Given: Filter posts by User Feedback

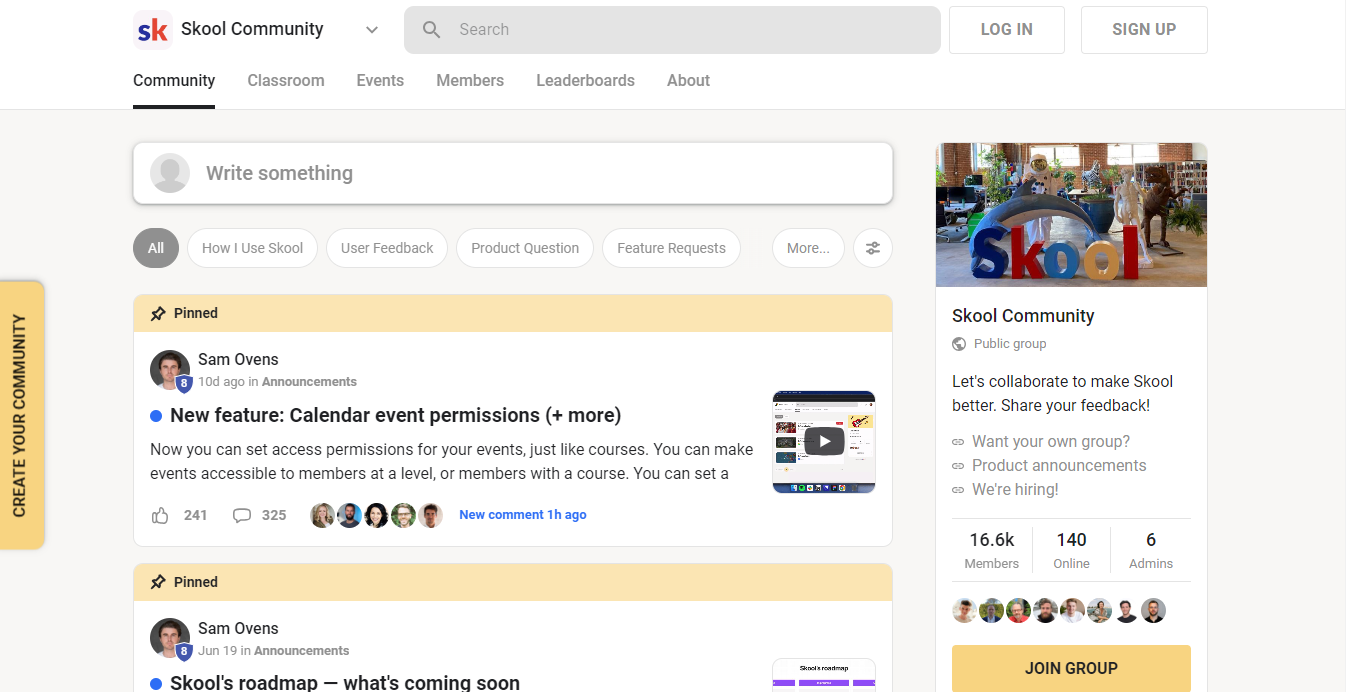Looking at the screenshot, I should click(x=387, y=248).
